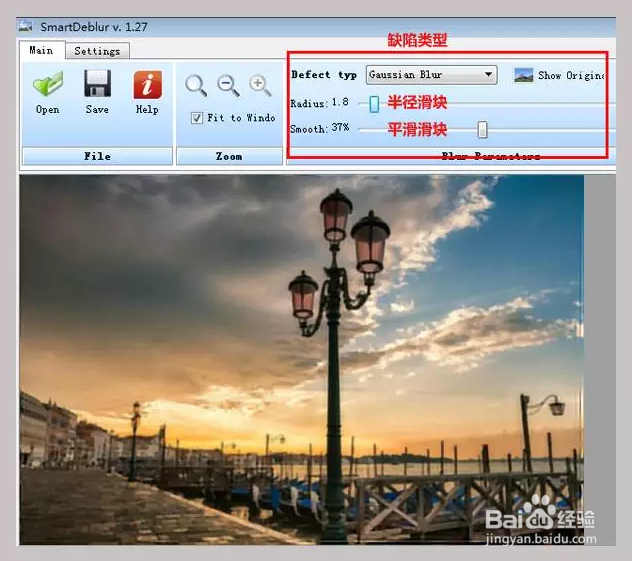The image size is (632, 561).
Task: Switch to the Settings tab
Action: coord(97,51)
